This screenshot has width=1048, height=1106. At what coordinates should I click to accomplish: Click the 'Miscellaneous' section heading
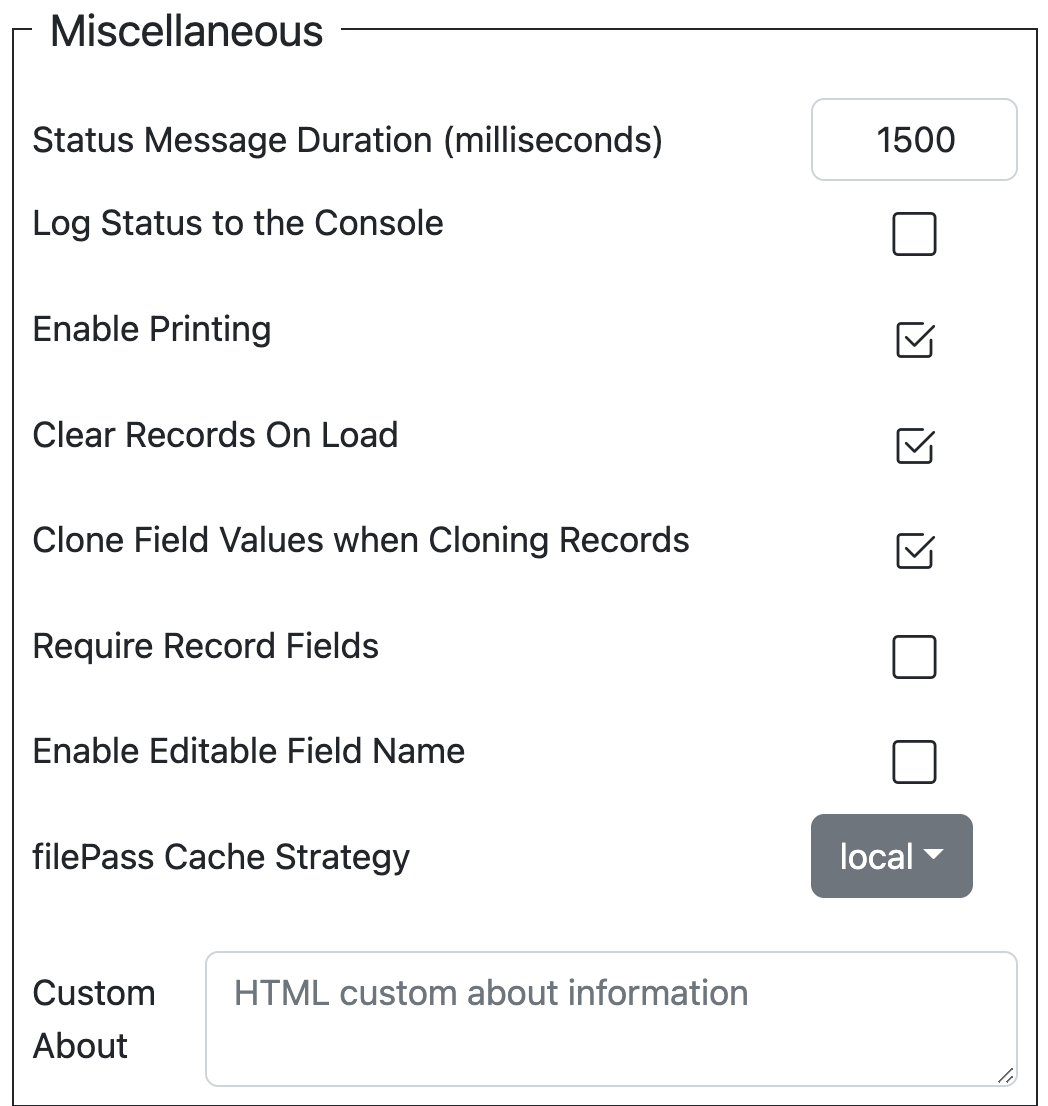click(187, 32)
